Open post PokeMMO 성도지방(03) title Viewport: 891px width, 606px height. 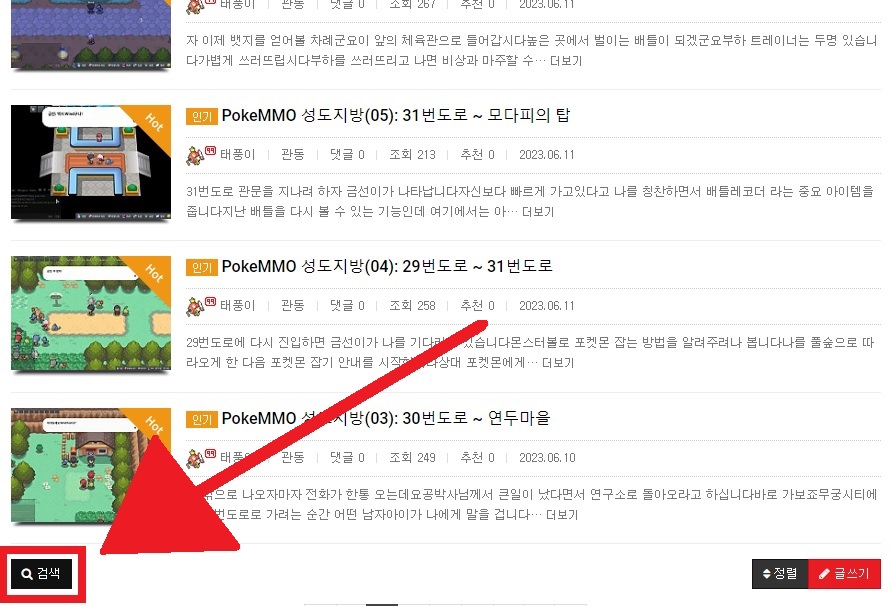386,418
